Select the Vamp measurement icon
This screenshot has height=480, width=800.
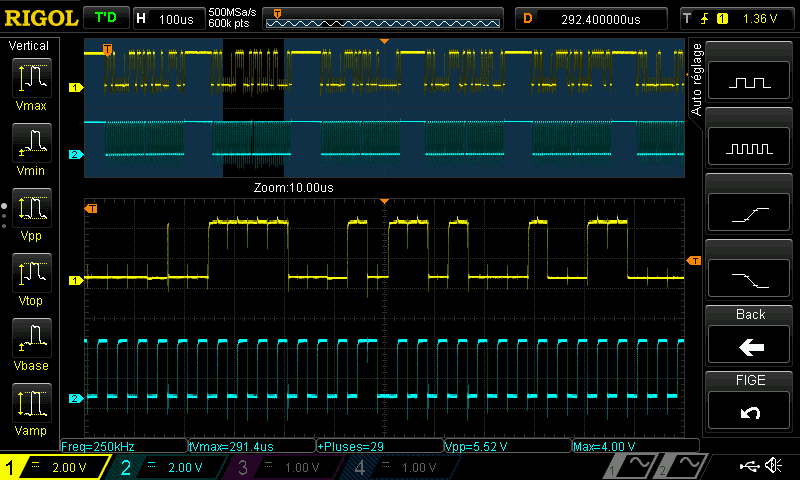[x=32, y=403]
